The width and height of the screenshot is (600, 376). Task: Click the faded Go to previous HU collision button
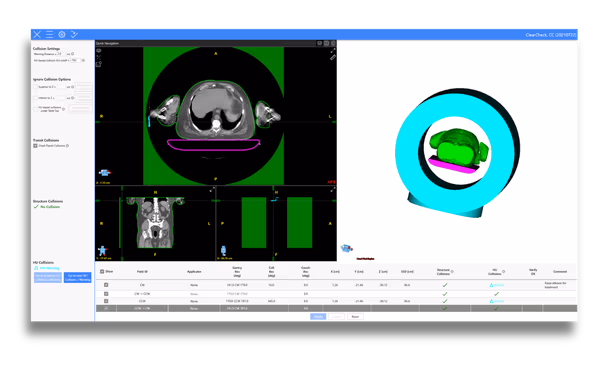tap(48, 278)
